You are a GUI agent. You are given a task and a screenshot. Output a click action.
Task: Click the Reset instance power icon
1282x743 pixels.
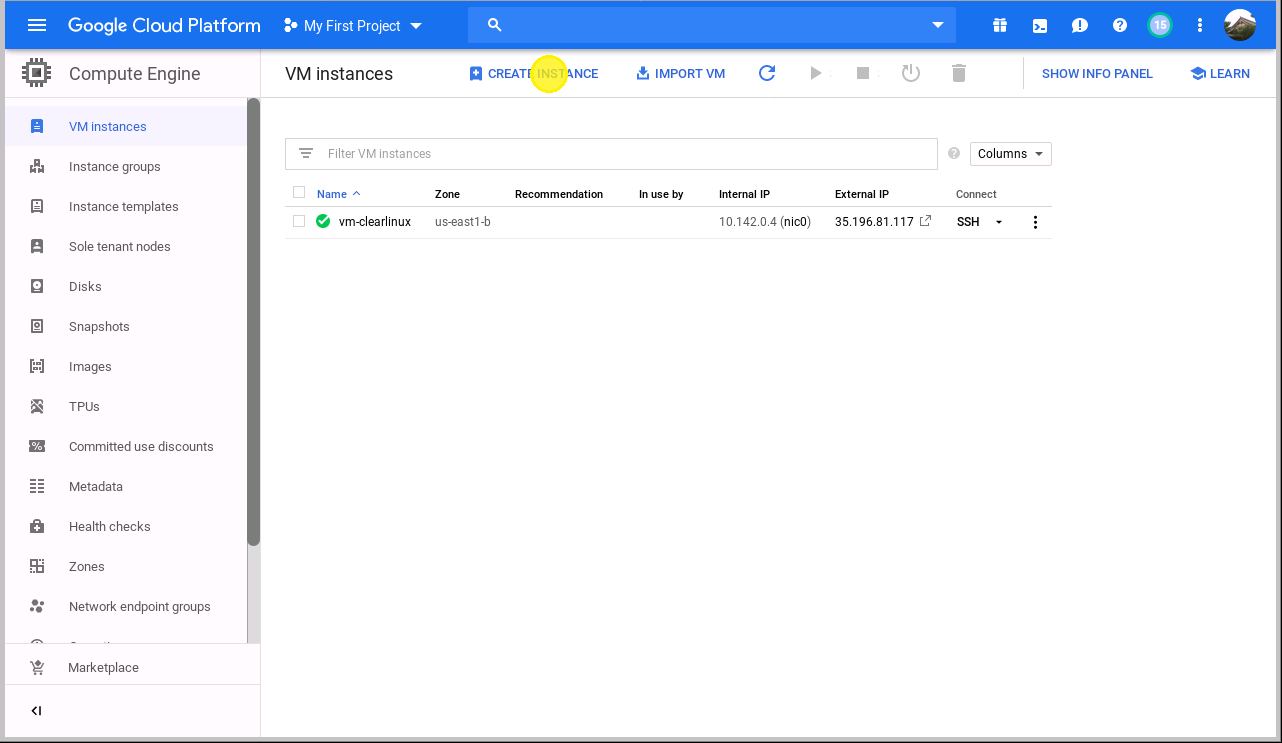911,73
